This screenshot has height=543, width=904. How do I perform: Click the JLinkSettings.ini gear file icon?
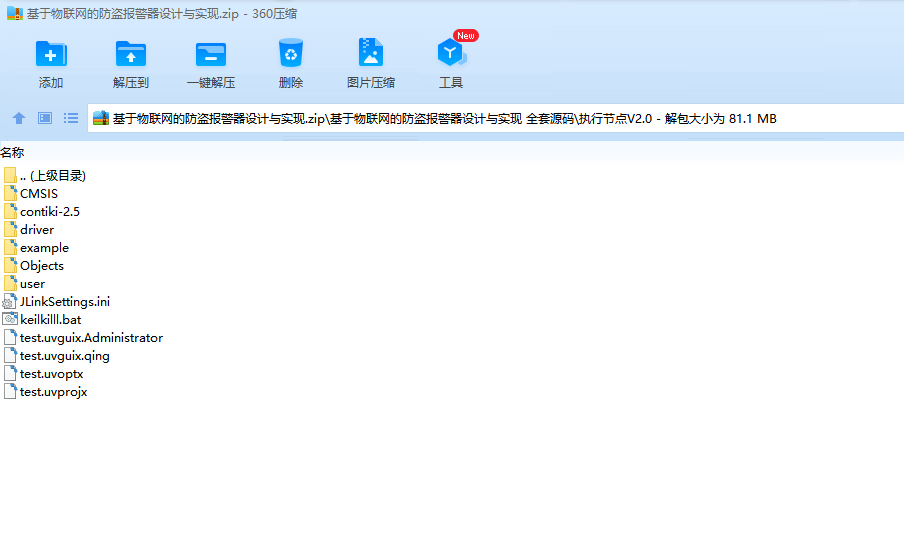(x=10, y=301)
